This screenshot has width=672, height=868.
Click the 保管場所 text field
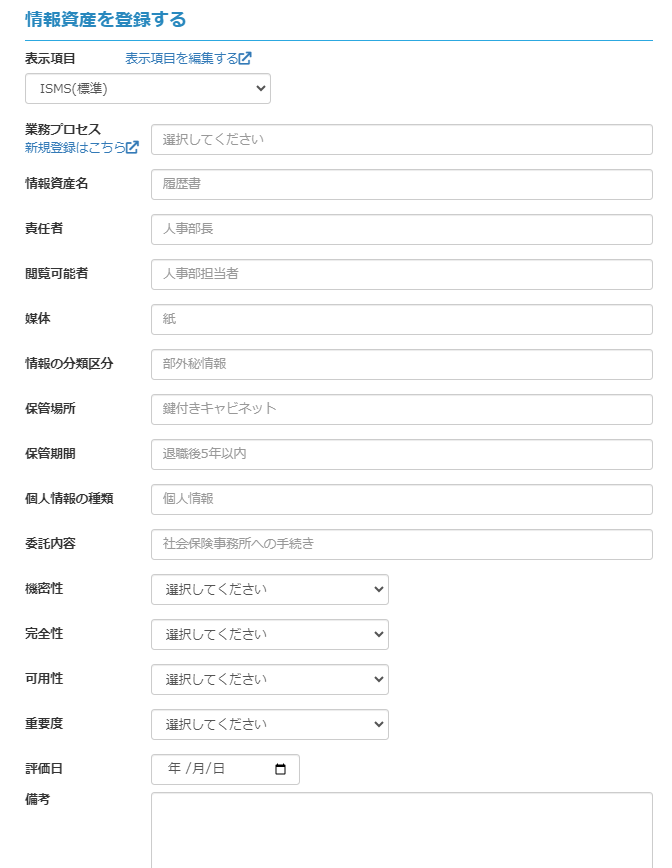401,410
